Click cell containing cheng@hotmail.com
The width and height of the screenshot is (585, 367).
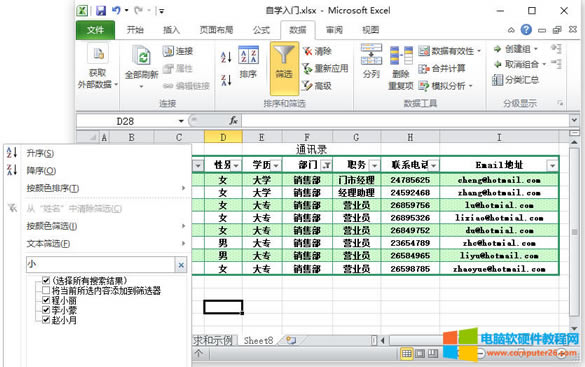[x=499, y=180]
